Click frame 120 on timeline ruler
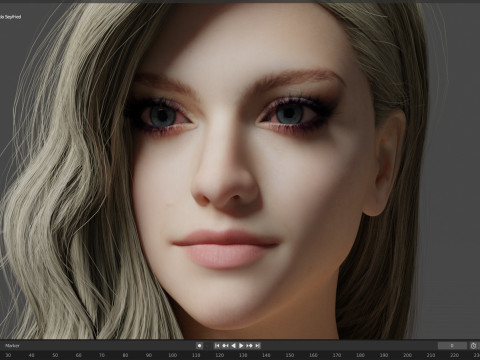 pyautogui.click(x=219, y=355)
